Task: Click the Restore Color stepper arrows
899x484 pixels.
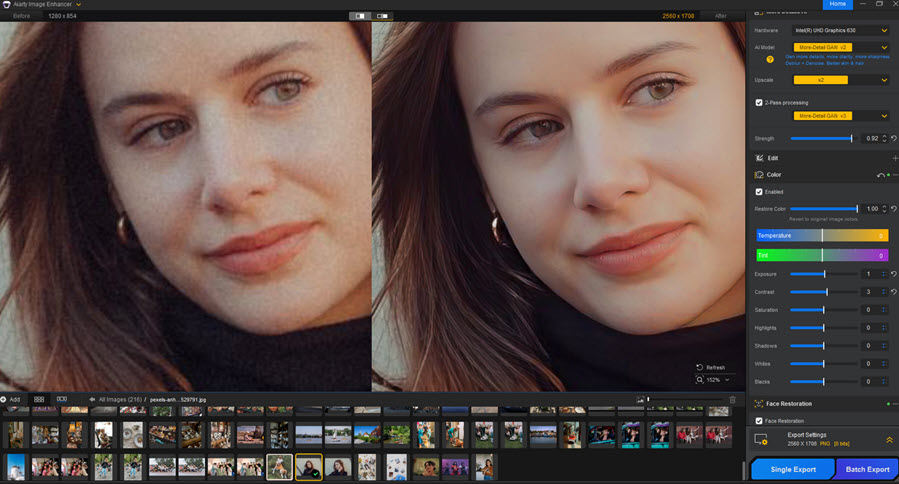Action: click(x=885, y=209)
